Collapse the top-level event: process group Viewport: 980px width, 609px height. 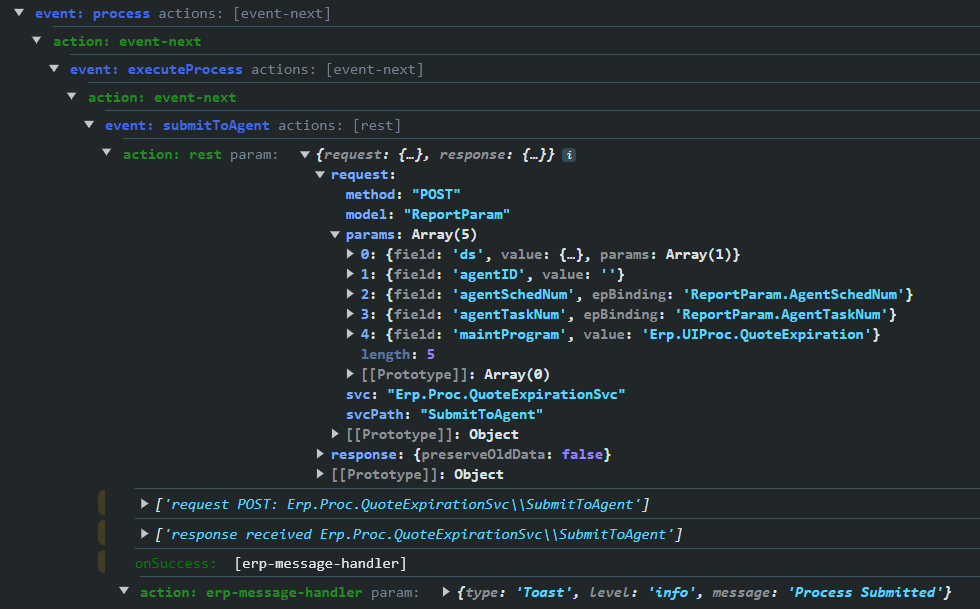pyautogui.click(x=19, y=13)
